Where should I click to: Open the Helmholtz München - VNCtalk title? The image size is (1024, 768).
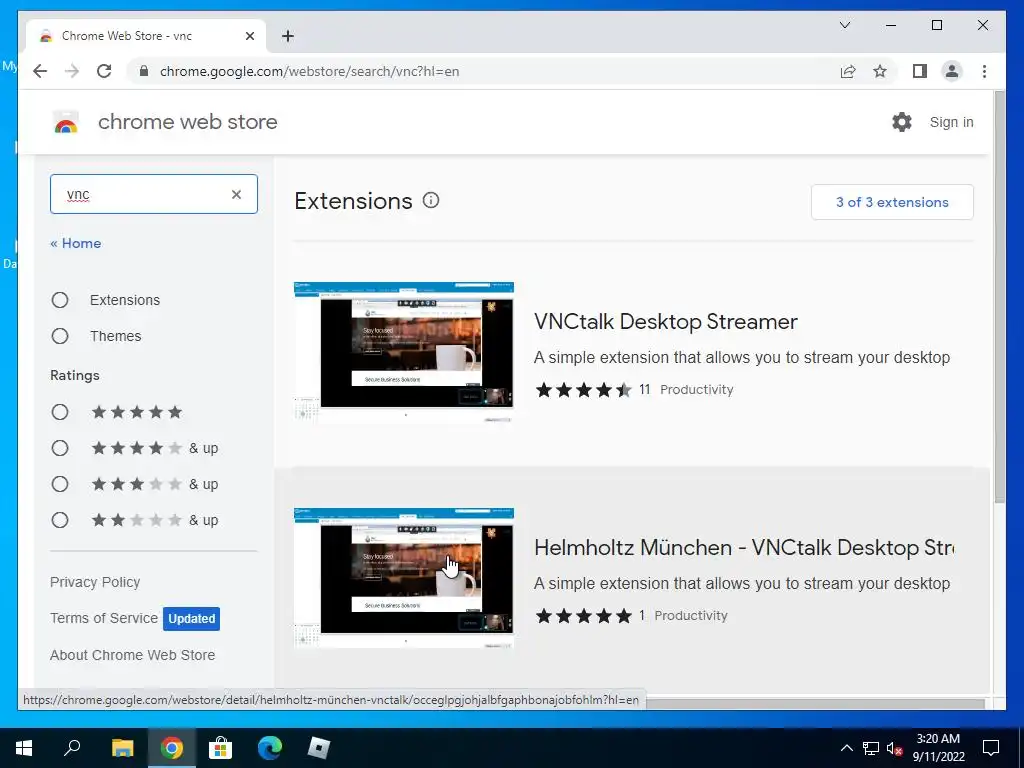[744, 547]
